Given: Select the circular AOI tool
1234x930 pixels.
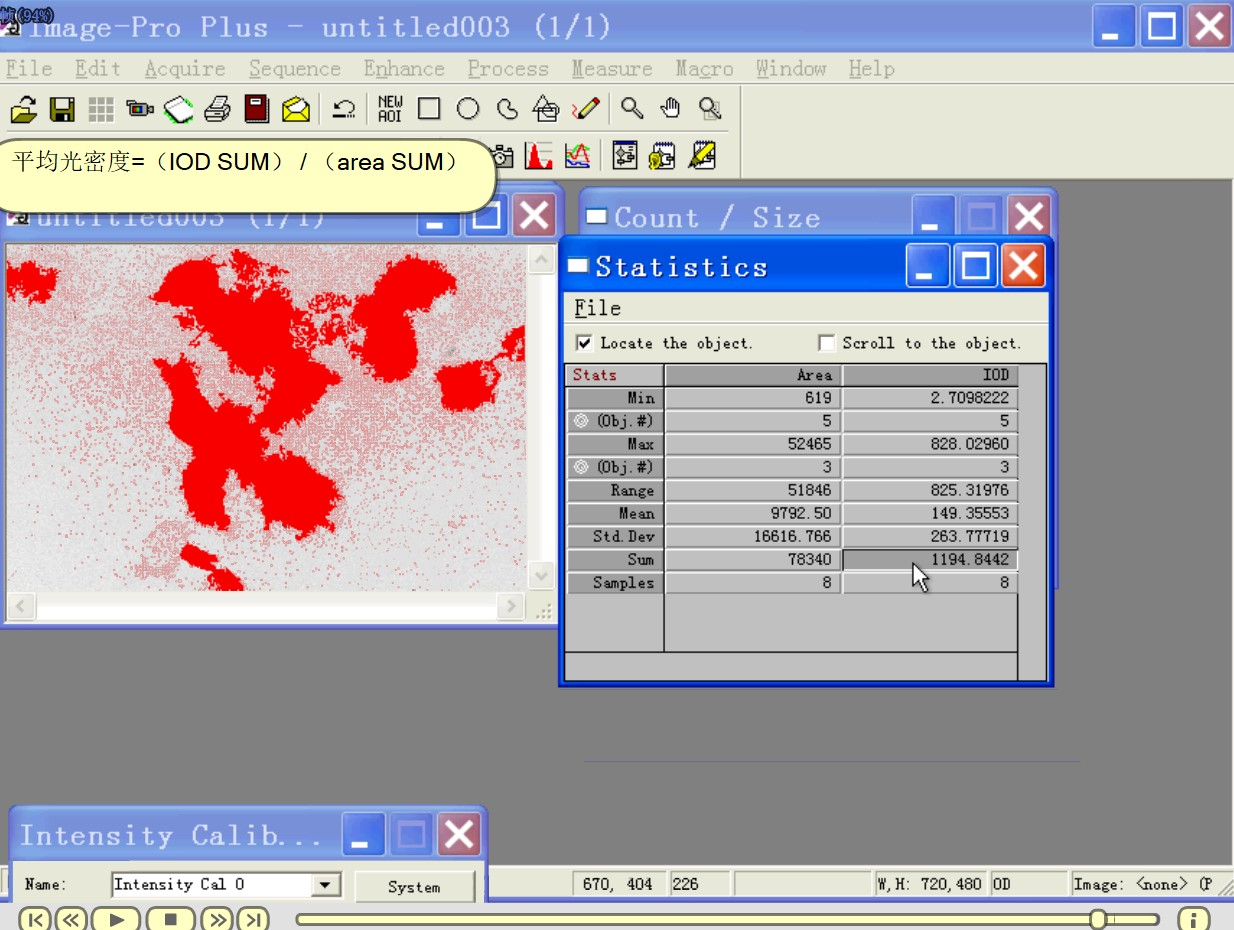Looking at the screenshot, I should pos(467,108).
